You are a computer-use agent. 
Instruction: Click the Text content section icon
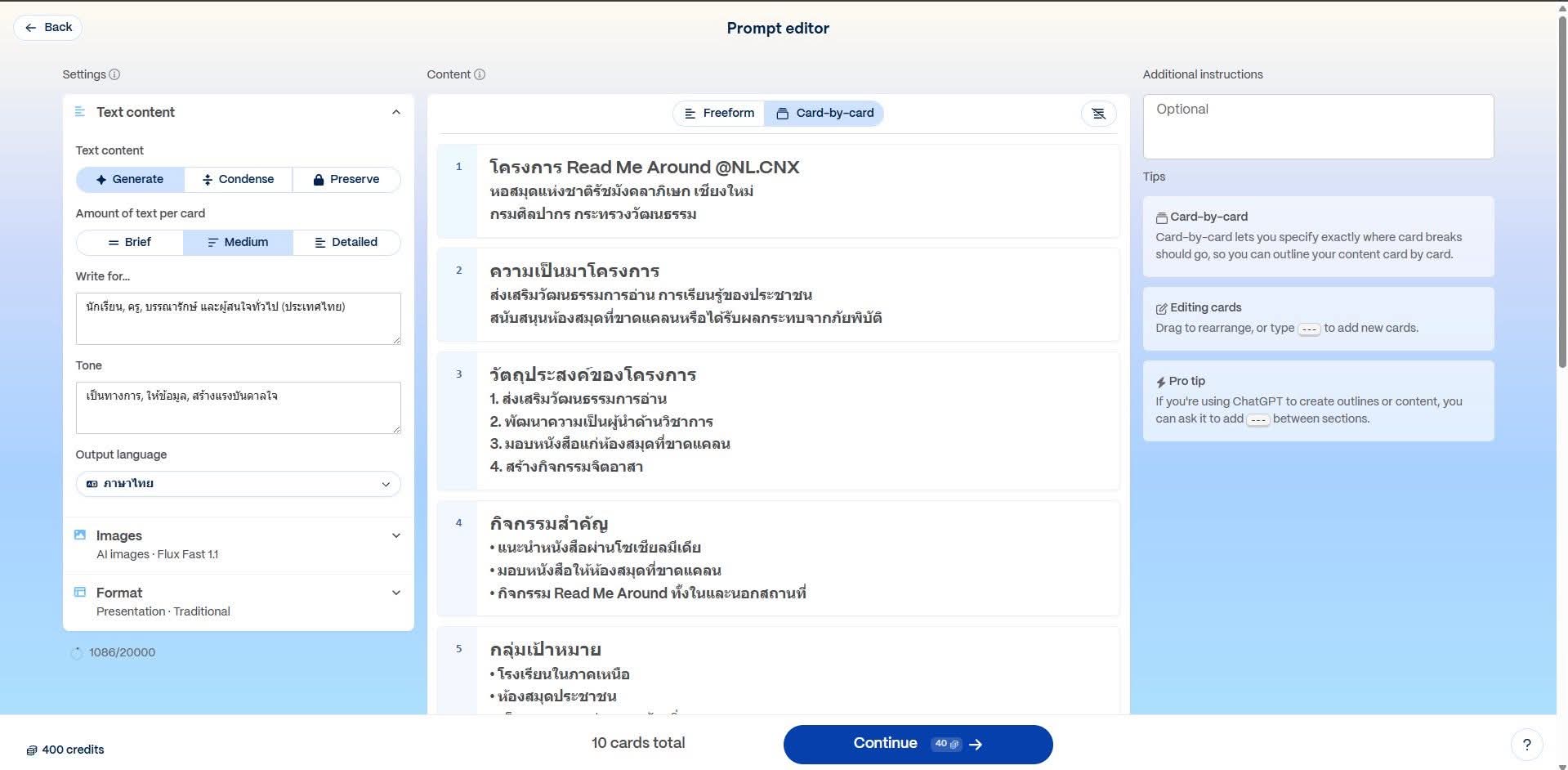coord(80,112)
